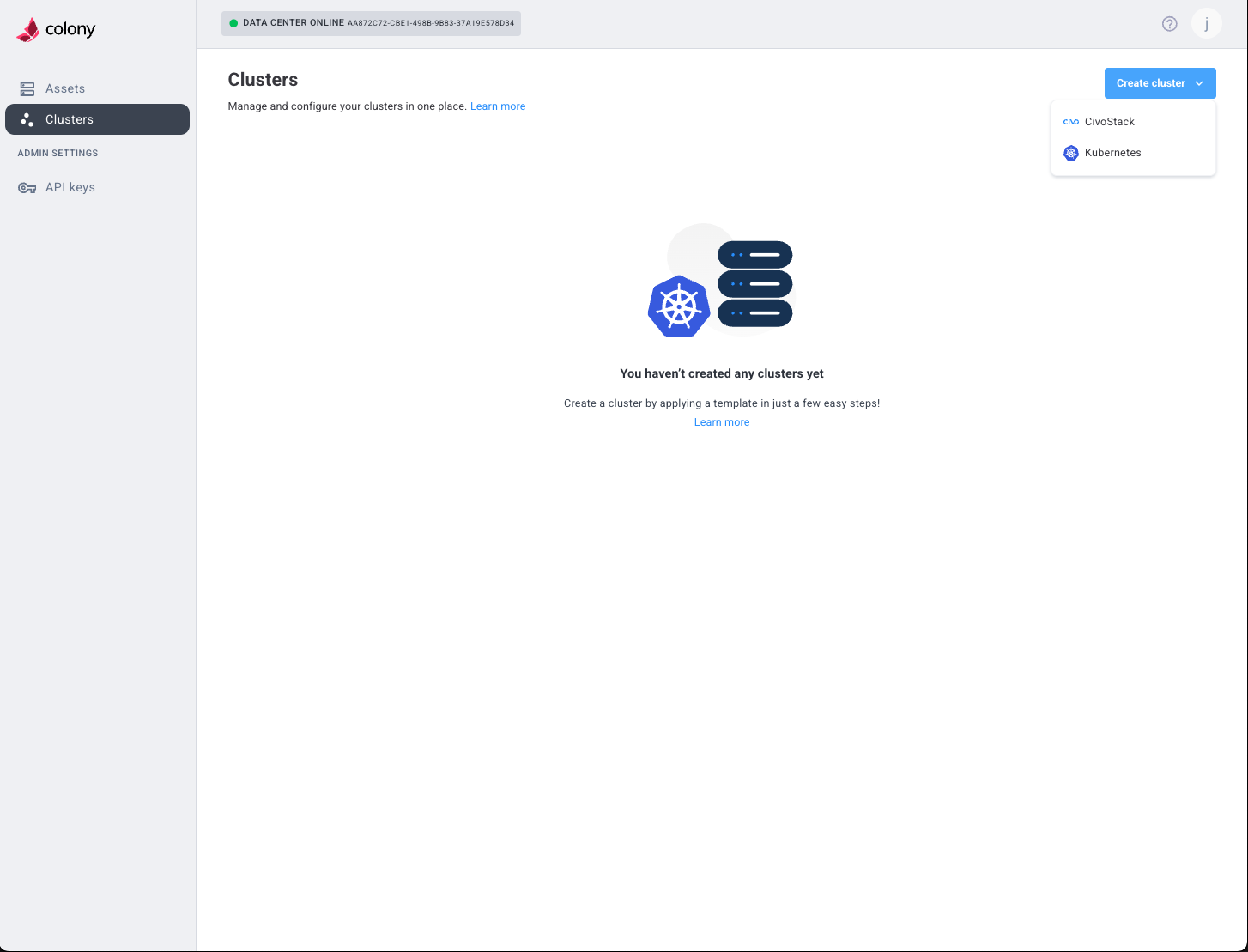Open Clusters in the sidebar
The height and width of the screenshot is (952, 1248).
97,119
